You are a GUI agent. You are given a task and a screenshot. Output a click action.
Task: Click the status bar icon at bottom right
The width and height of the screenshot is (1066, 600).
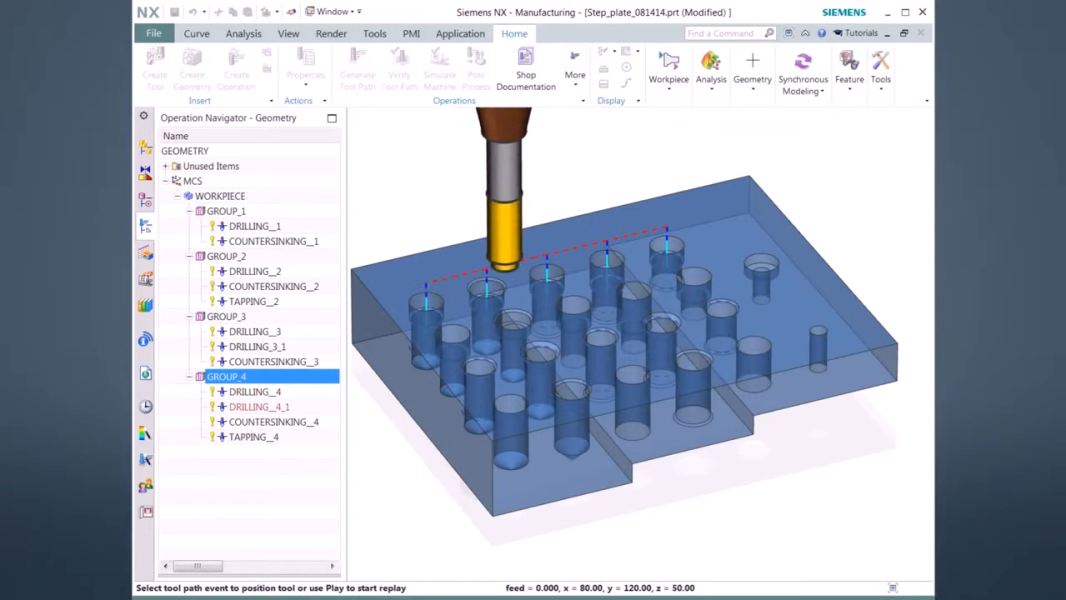coord(893,588)
